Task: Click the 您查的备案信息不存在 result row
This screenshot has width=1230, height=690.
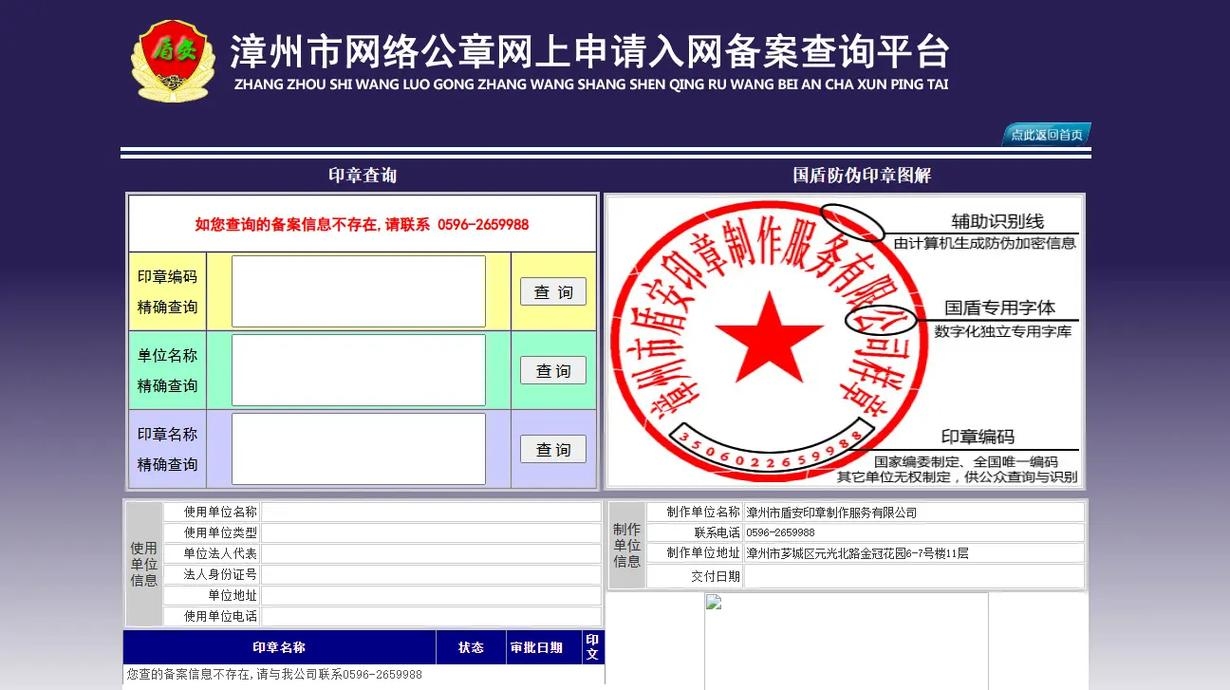Action: 364,675
